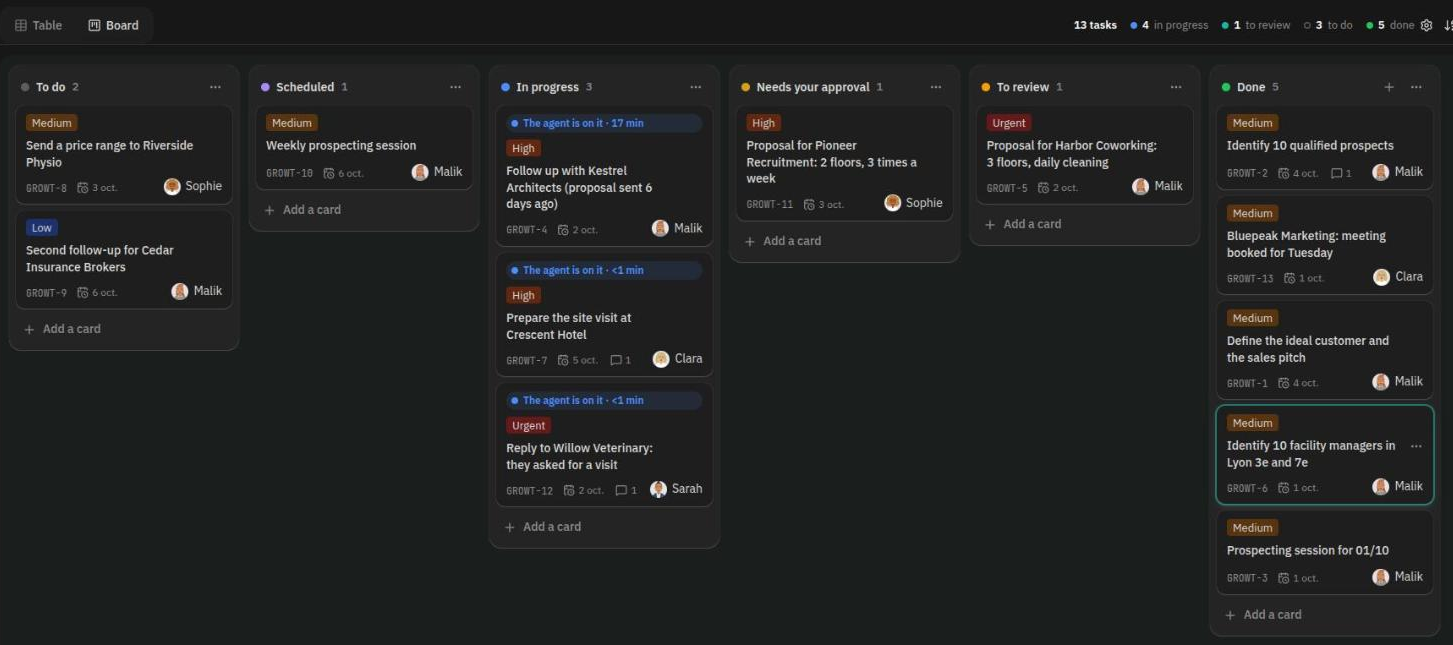This screenshot has height=645, width=1453.
Task: Click GROWT-6 task ID label
Action: pyautogui.click(x=1247, y=488)
